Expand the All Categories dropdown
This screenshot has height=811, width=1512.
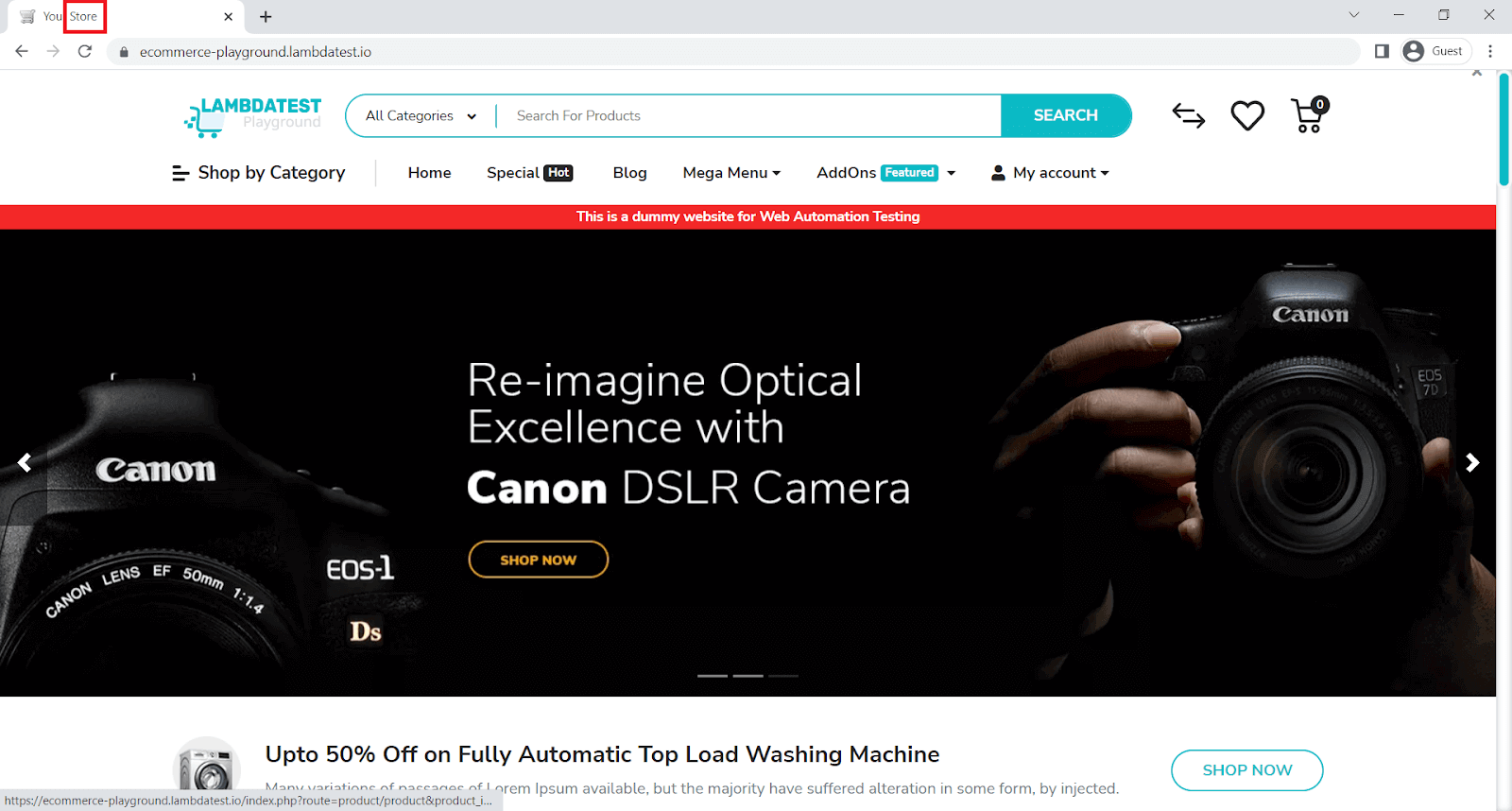pos(421,116)
